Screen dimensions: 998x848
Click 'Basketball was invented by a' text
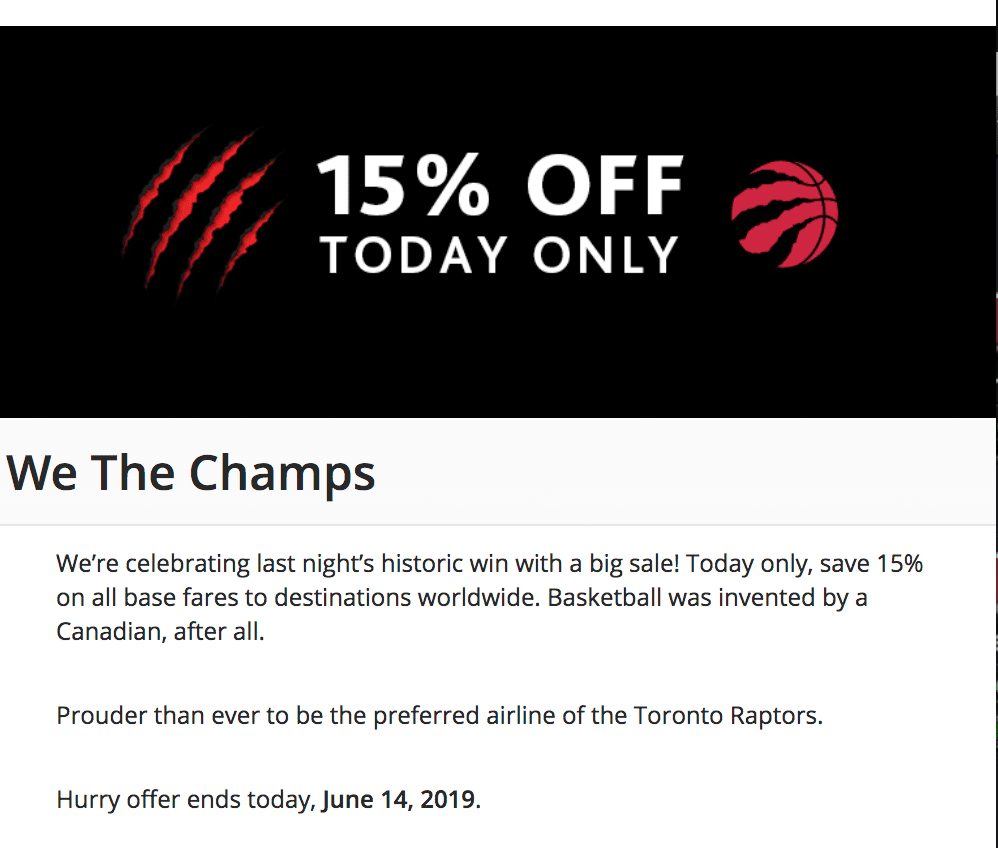click(707, 598)
